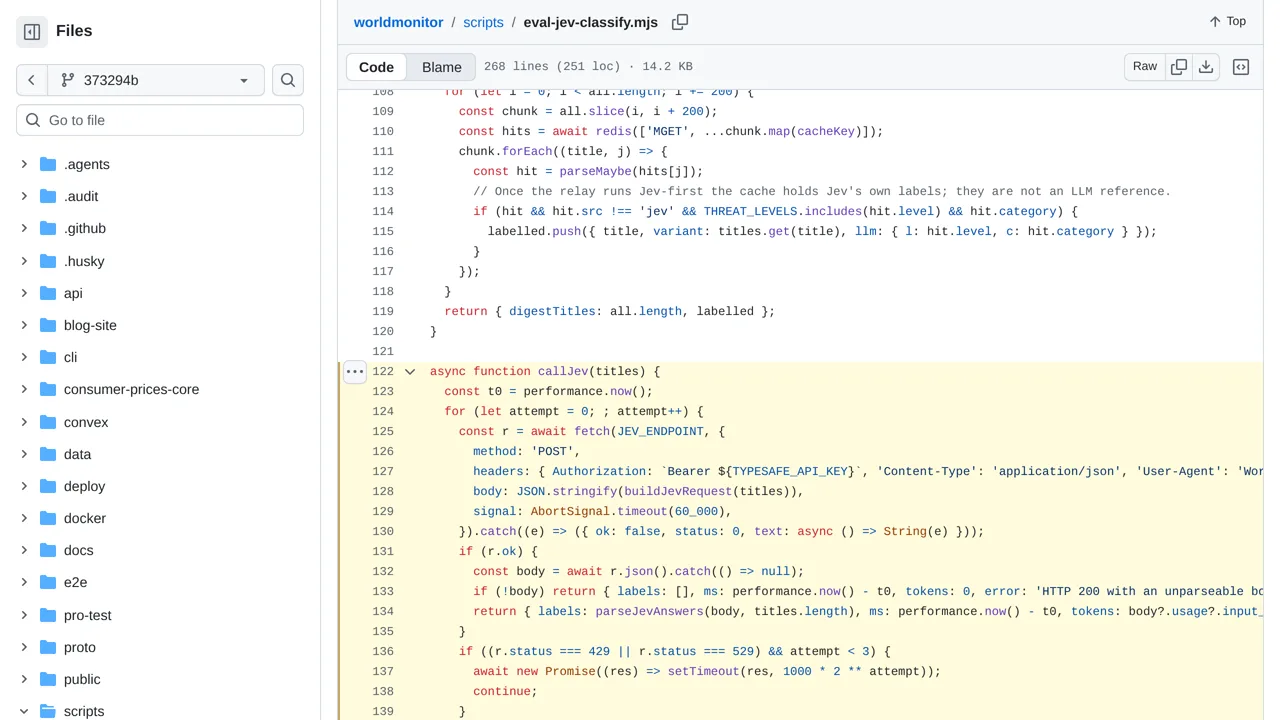Expand the proto folder chevron
This screenshot has width=1280, height=720.
click(24, 647)
